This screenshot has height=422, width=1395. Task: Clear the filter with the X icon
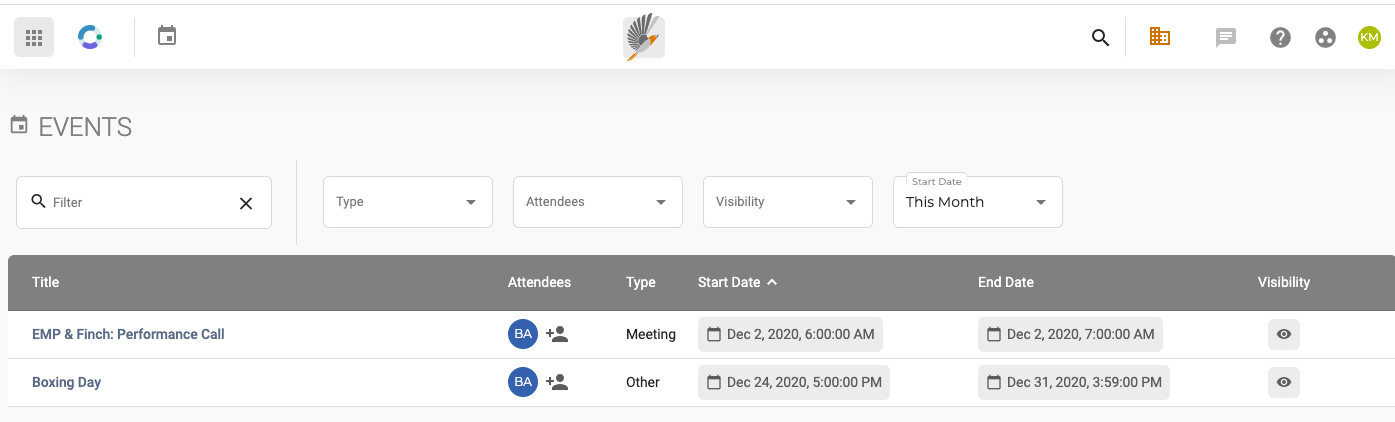[246, 203]
